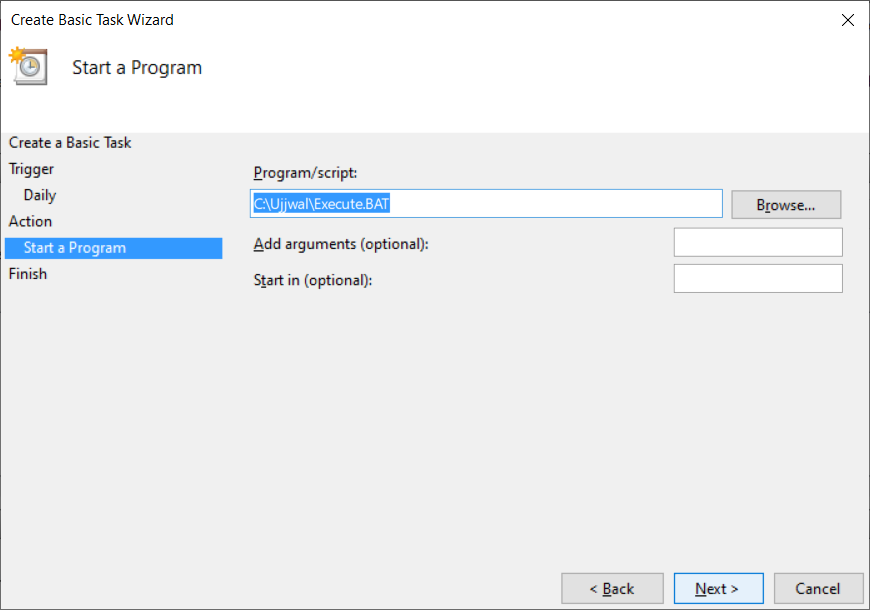The width and height of the screenshot is (871, 615).
Task: Click into the Program/script path field
Action: [485, 204]
